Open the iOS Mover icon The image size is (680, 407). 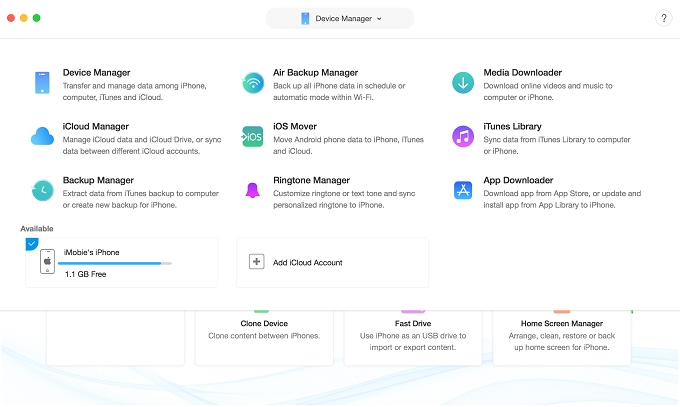[253, 136]
